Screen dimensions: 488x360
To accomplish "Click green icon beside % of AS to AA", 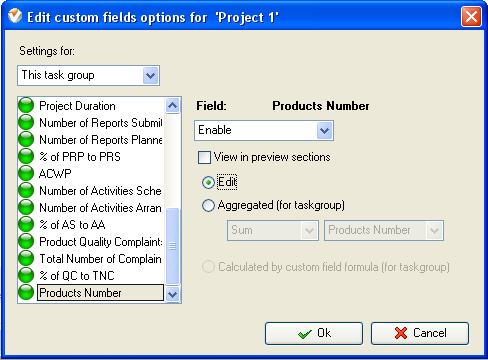I will pos(26,224).
